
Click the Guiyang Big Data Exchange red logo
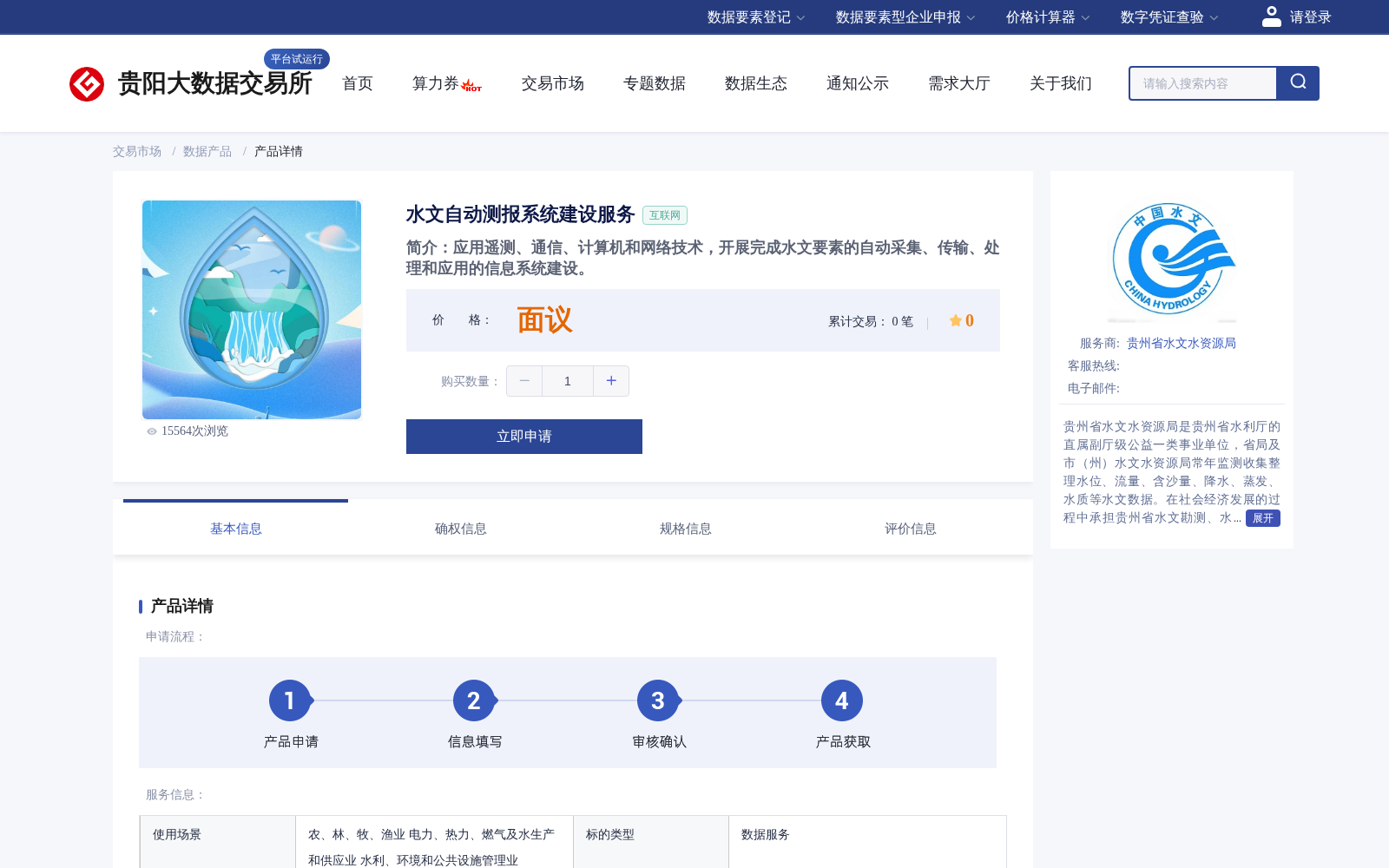pos(87,84)
